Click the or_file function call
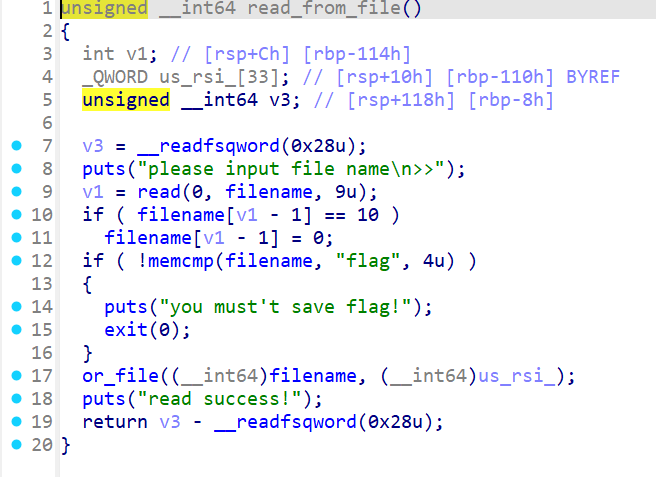 coord(120,376)
